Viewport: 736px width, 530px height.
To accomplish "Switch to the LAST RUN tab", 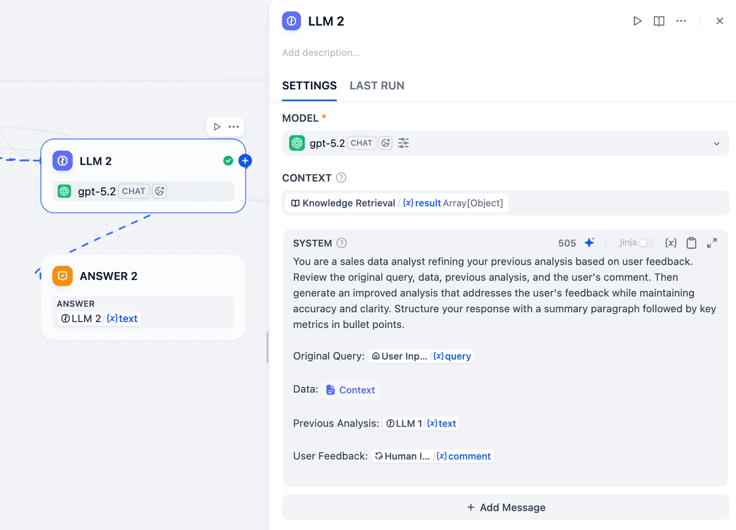I will [377, 85].
